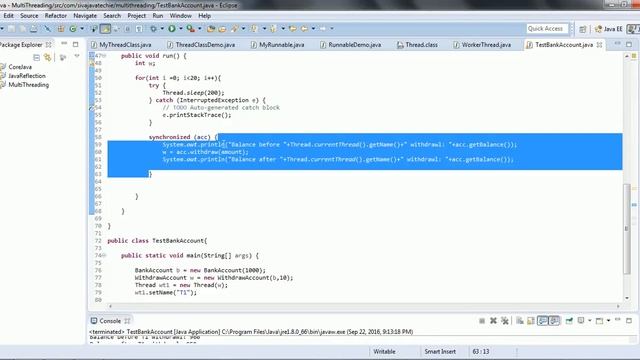Click Open Console icon in Console toolbar
The height and width of the screenshot is (360, 640).
[x=599, y=321]
